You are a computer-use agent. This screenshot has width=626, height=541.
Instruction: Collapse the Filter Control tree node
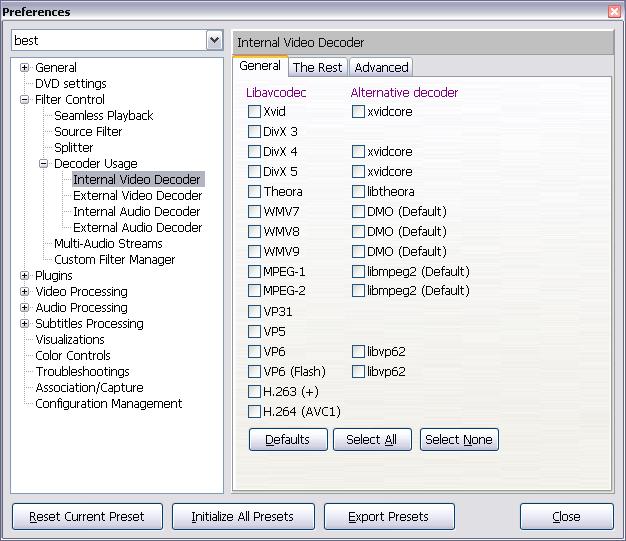[25, 100]
